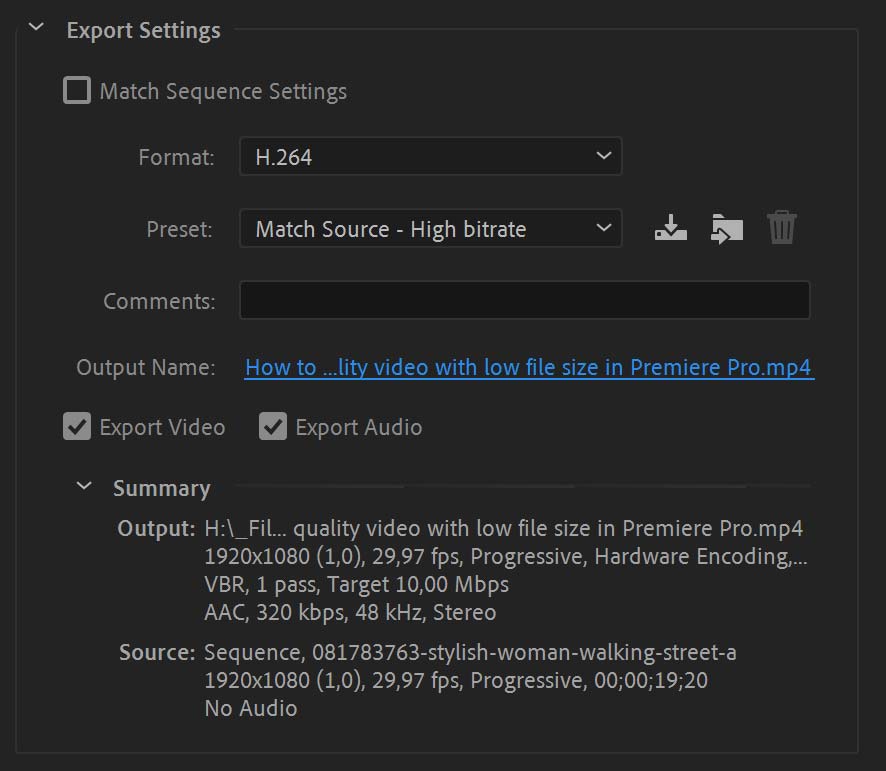Screen dimensions: 886x771
Task: Open the output name link ending in Premiere Pro.mp4
Action: (x=529, y=367)
